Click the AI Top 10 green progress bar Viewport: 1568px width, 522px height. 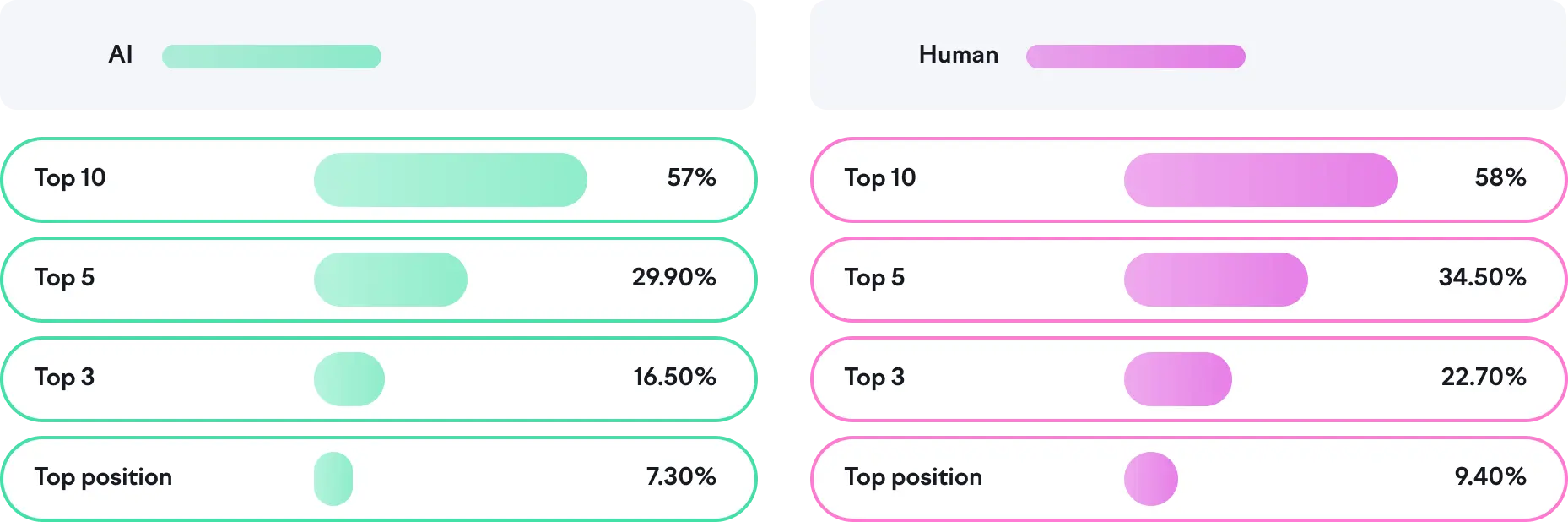(450, 180)
